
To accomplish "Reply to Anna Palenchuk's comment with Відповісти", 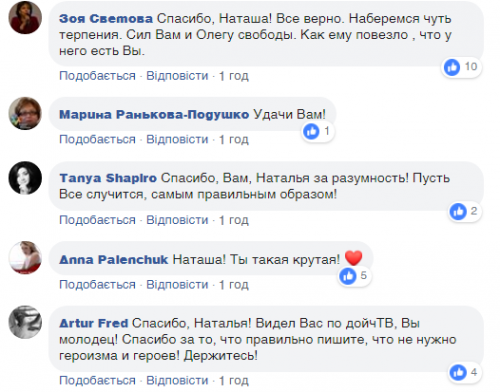I will pos(177,285).
